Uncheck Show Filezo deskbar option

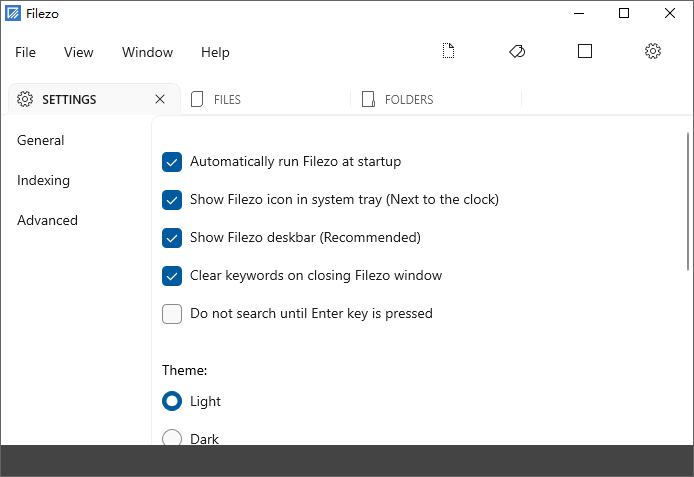click(x=172, y=238)
